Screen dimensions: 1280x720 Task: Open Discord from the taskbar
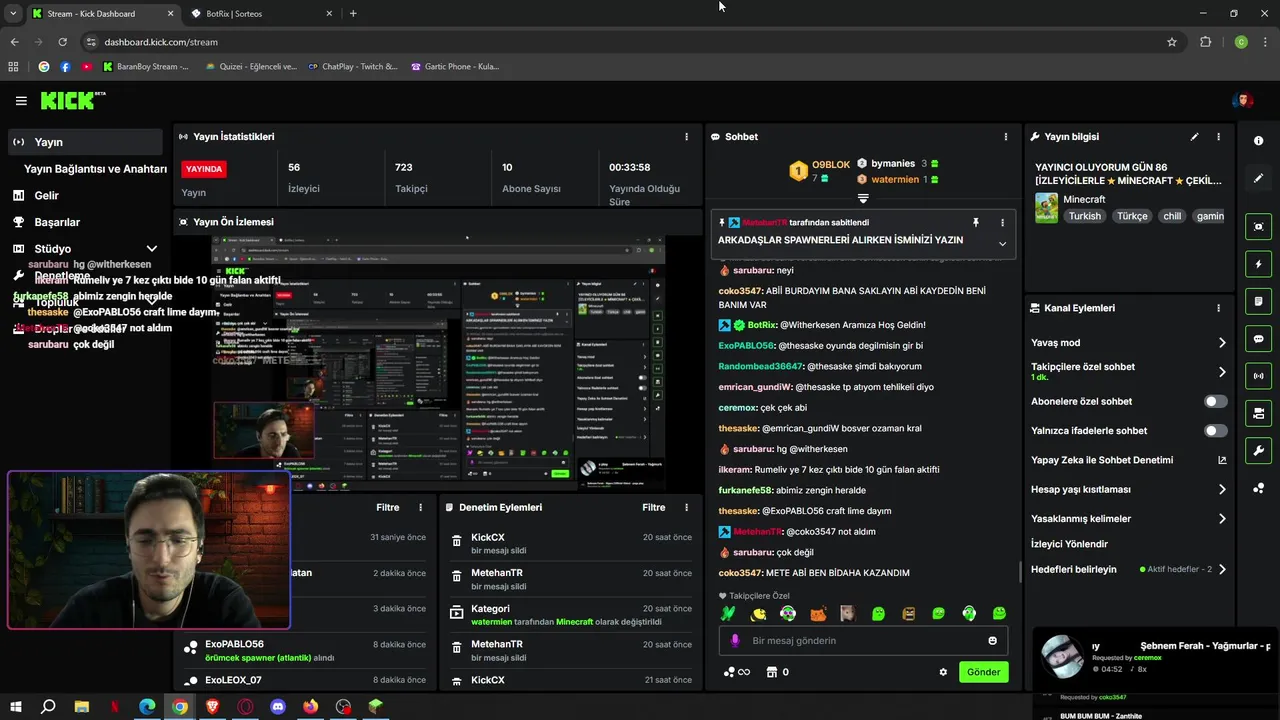[278, 707]
